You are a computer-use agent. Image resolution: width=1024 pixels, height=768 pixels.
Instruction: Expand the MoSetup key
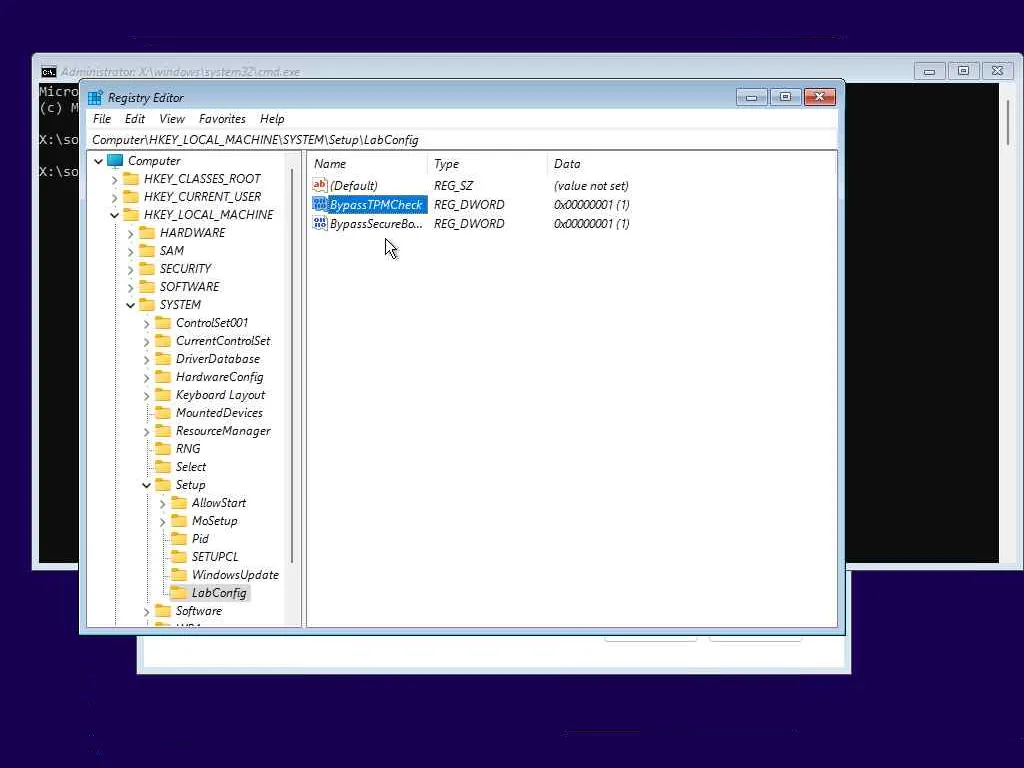click(163, 521)
